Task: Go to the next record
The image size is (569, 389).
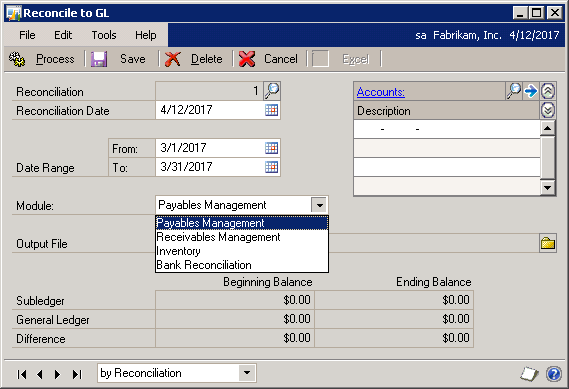Action: (x=57, y=374)
